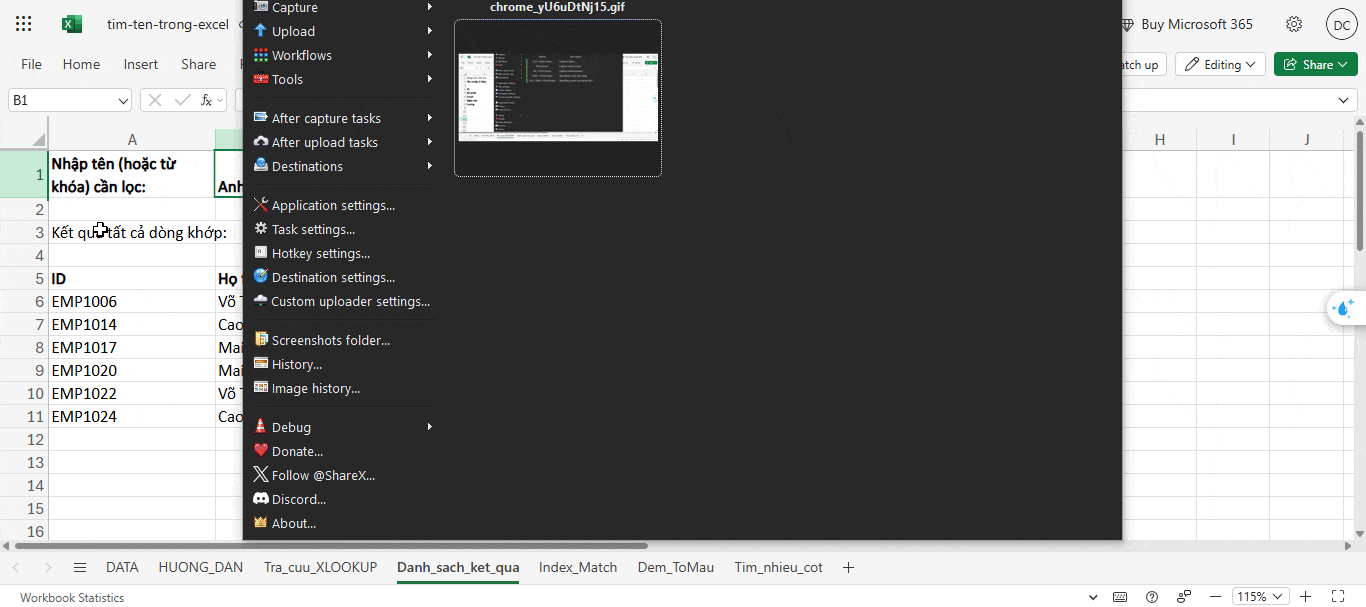Click the Destination settings globe icon
Screen dimensions: 1366x607
[261, 277]
